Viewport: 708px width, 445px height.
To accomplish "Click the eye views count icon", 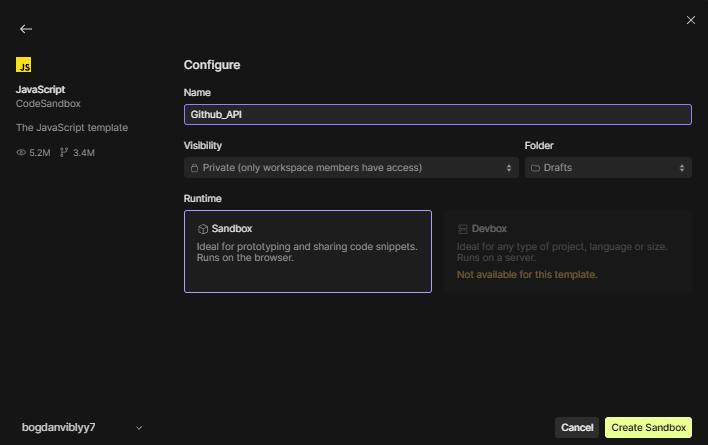I will (21, 153).
